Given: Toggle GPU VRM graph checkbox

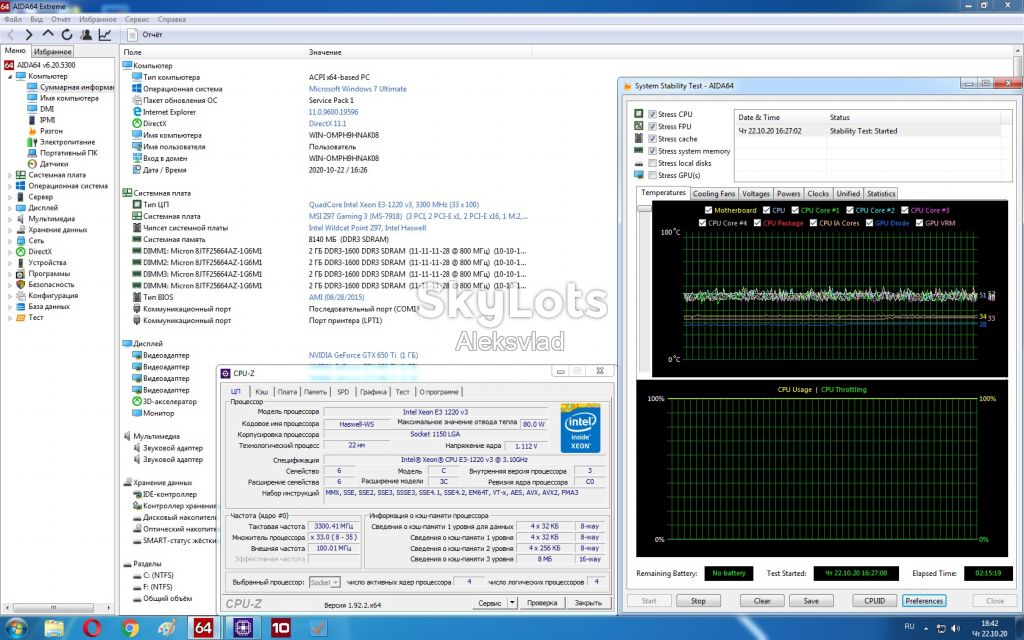Looking at the screenshot, I should 920,223.
